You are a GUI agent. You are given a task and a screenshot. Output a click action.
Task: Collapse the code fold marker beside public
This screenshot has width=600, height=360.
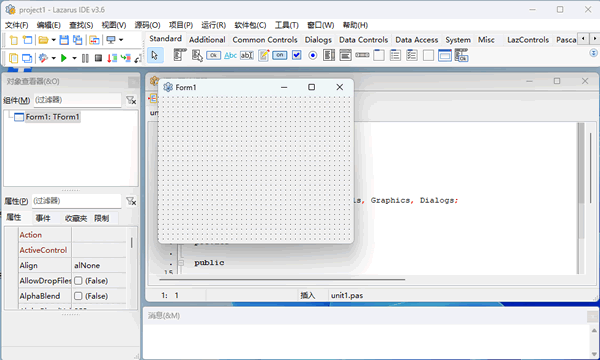point(181,263)
